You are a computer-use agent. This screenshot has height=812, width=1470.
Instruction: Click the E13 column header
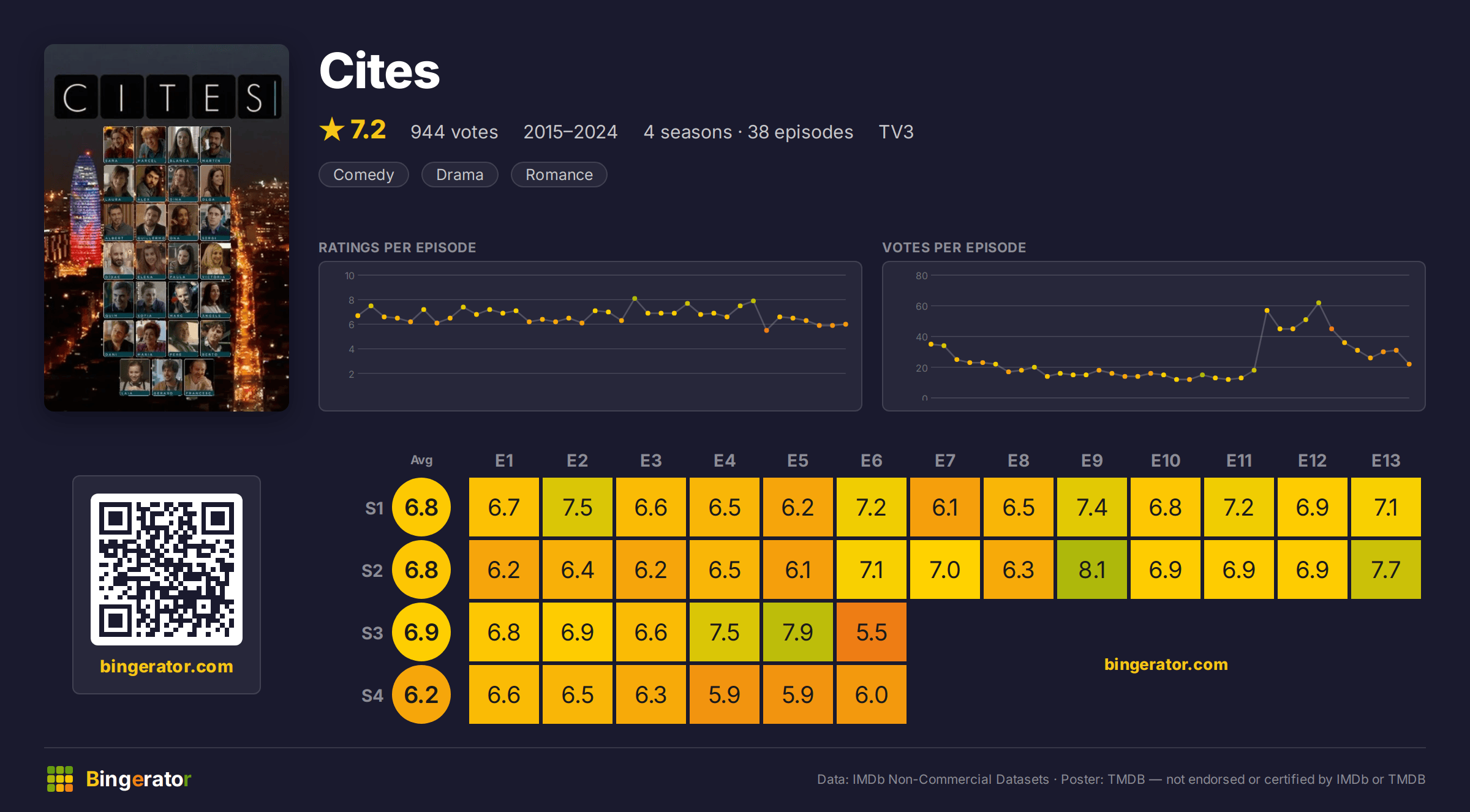[x=1386, y=461]
